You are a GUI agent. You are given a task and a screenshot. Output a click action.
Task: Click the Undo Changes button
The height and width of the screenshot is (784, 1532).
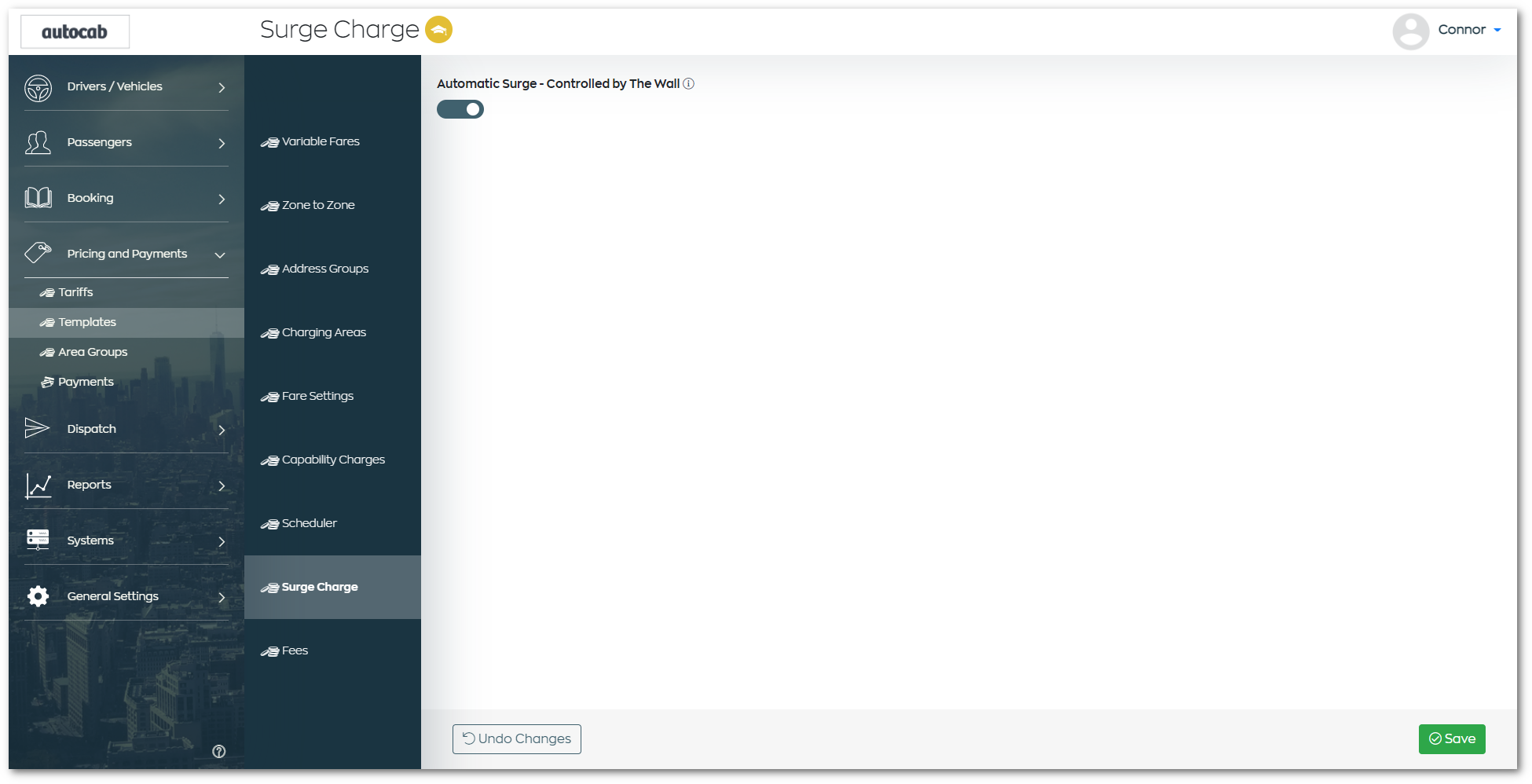517,738
